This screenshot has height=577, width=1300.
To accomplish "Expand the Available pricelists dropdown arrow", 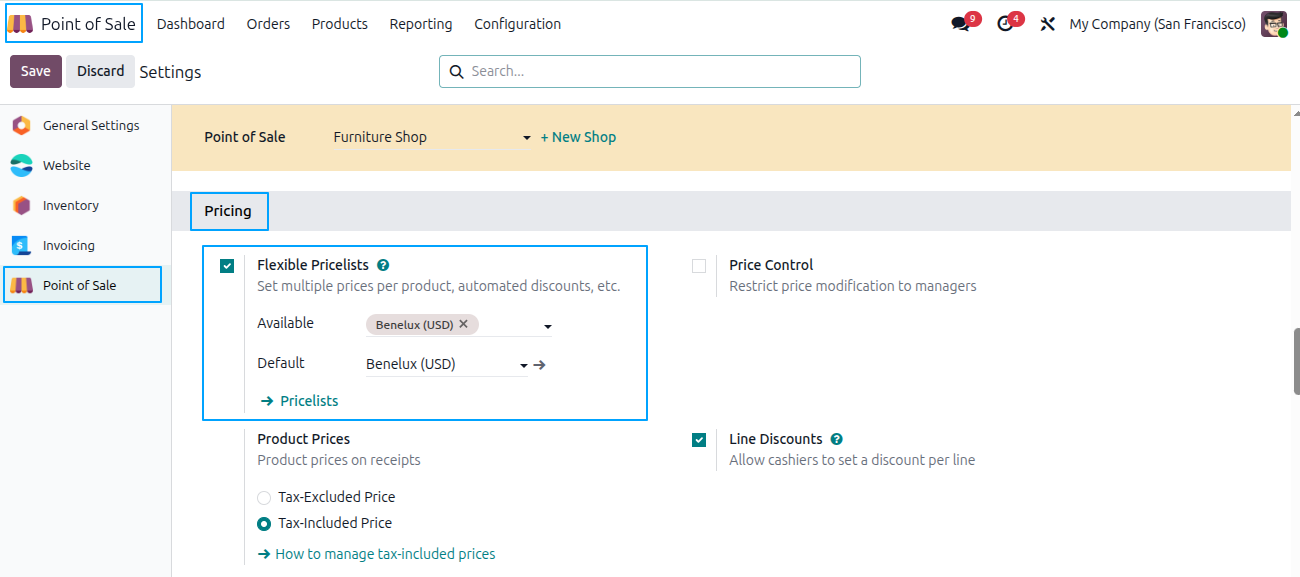I will pyautogui.click(x=547, y=327).
